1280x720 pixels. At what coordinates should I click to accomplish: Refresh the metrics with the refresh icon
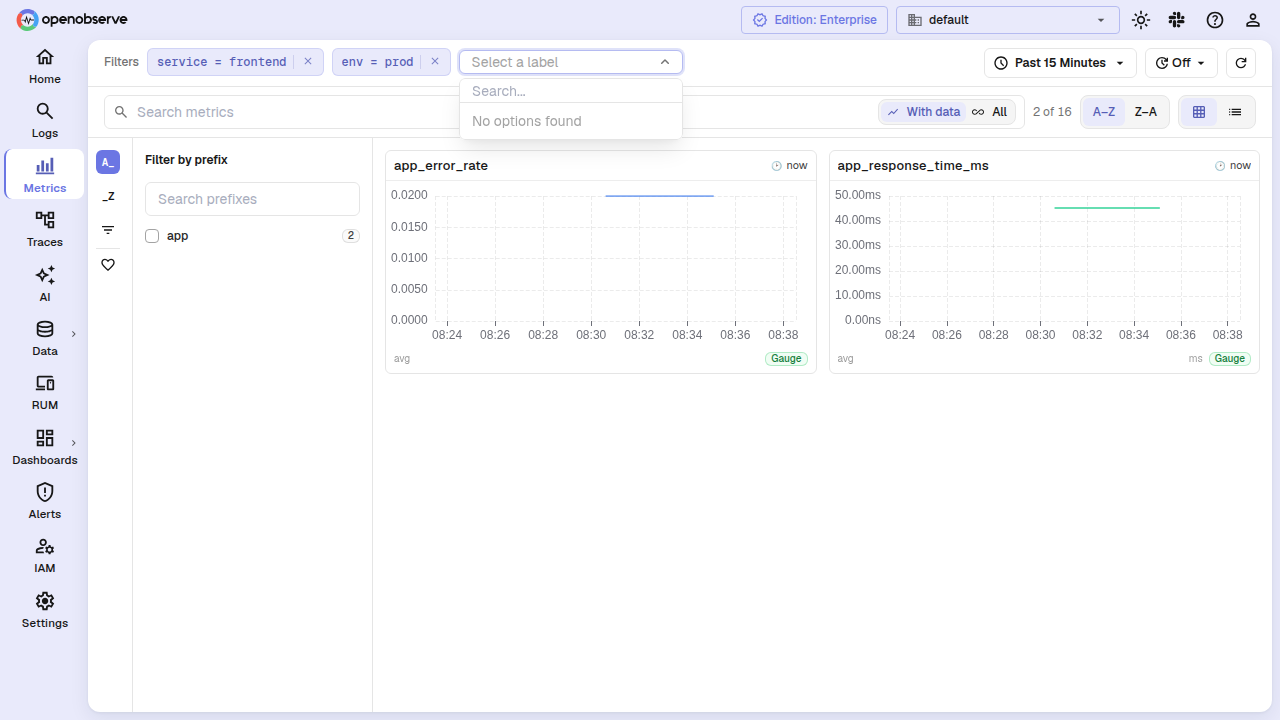pyautogui.click(x=1241, y=62)
